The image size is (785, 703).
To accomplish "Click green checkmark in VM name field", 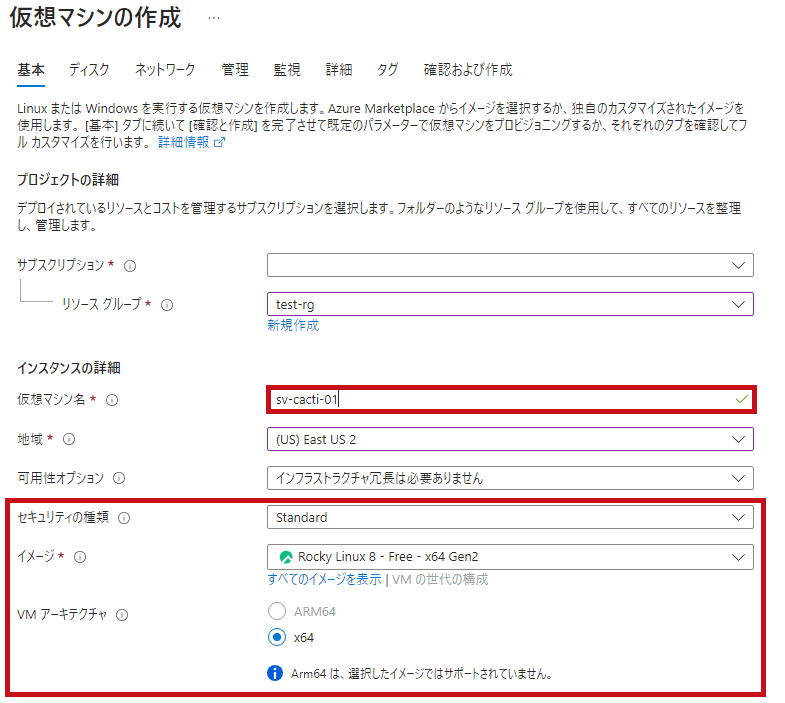I will click(742, 399).
